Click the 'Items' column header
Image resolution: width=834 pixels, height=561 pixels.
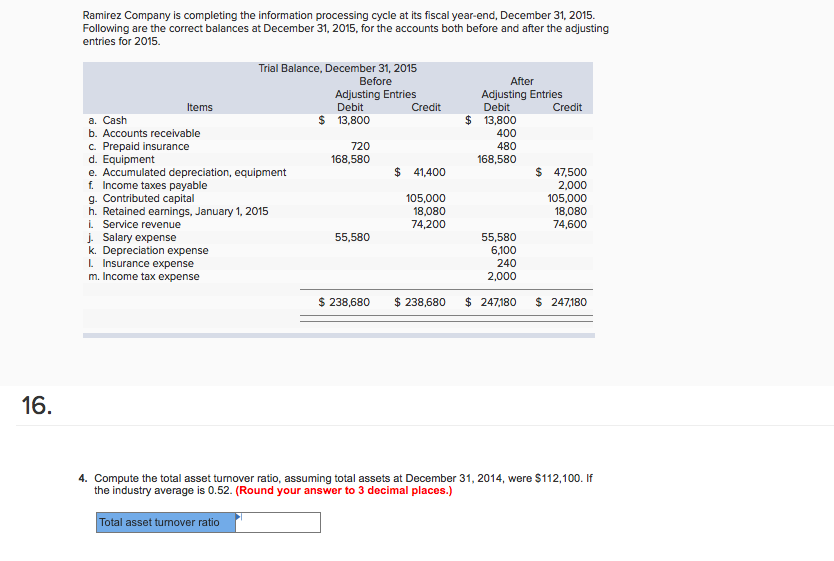199,107
